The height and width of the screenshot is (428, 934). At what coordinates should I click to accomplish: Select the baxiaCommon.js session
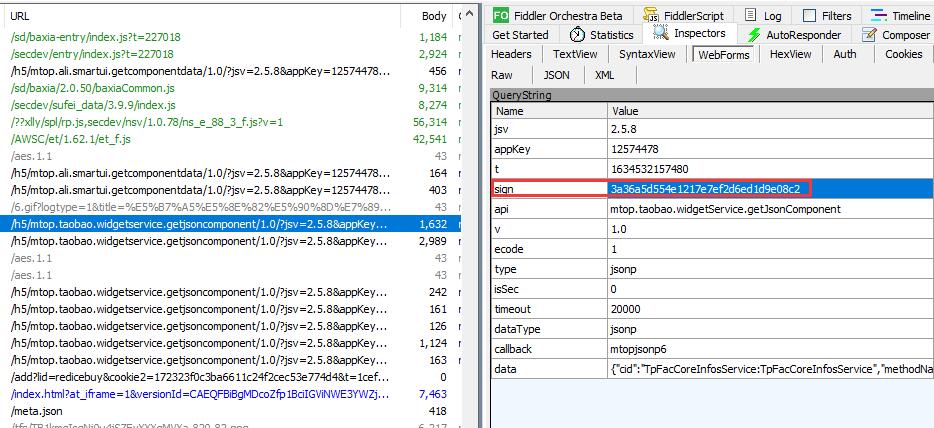(x=229, y=88)
